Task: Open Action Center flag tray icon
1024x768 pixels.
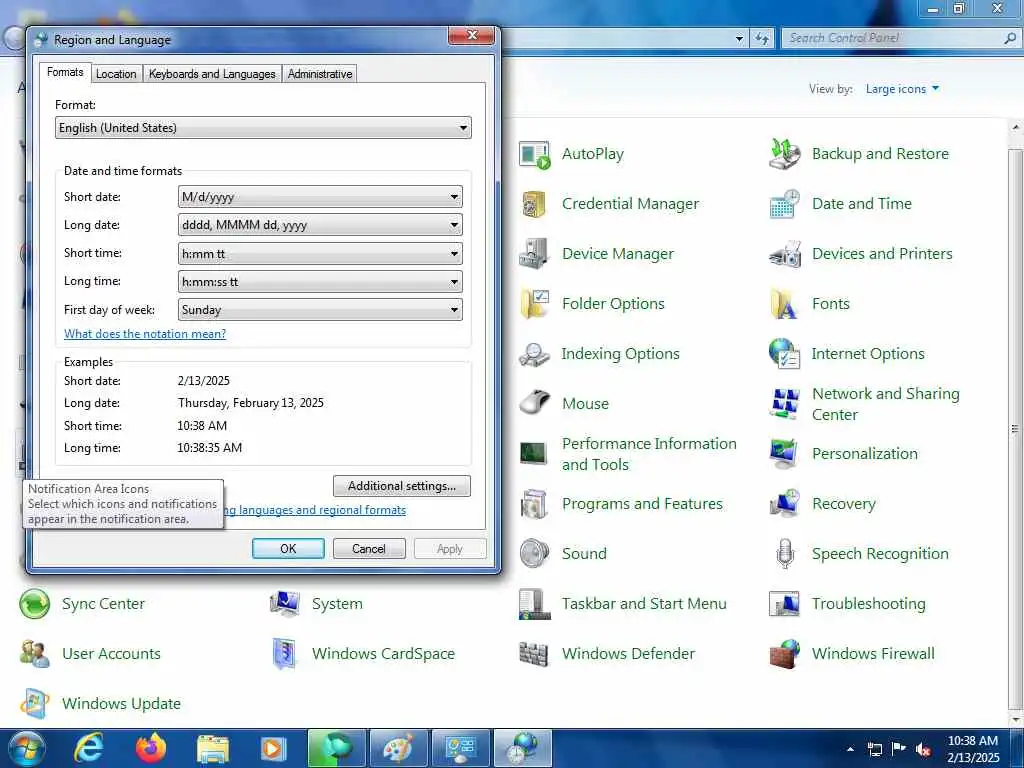Action: [x=899, y=748]
